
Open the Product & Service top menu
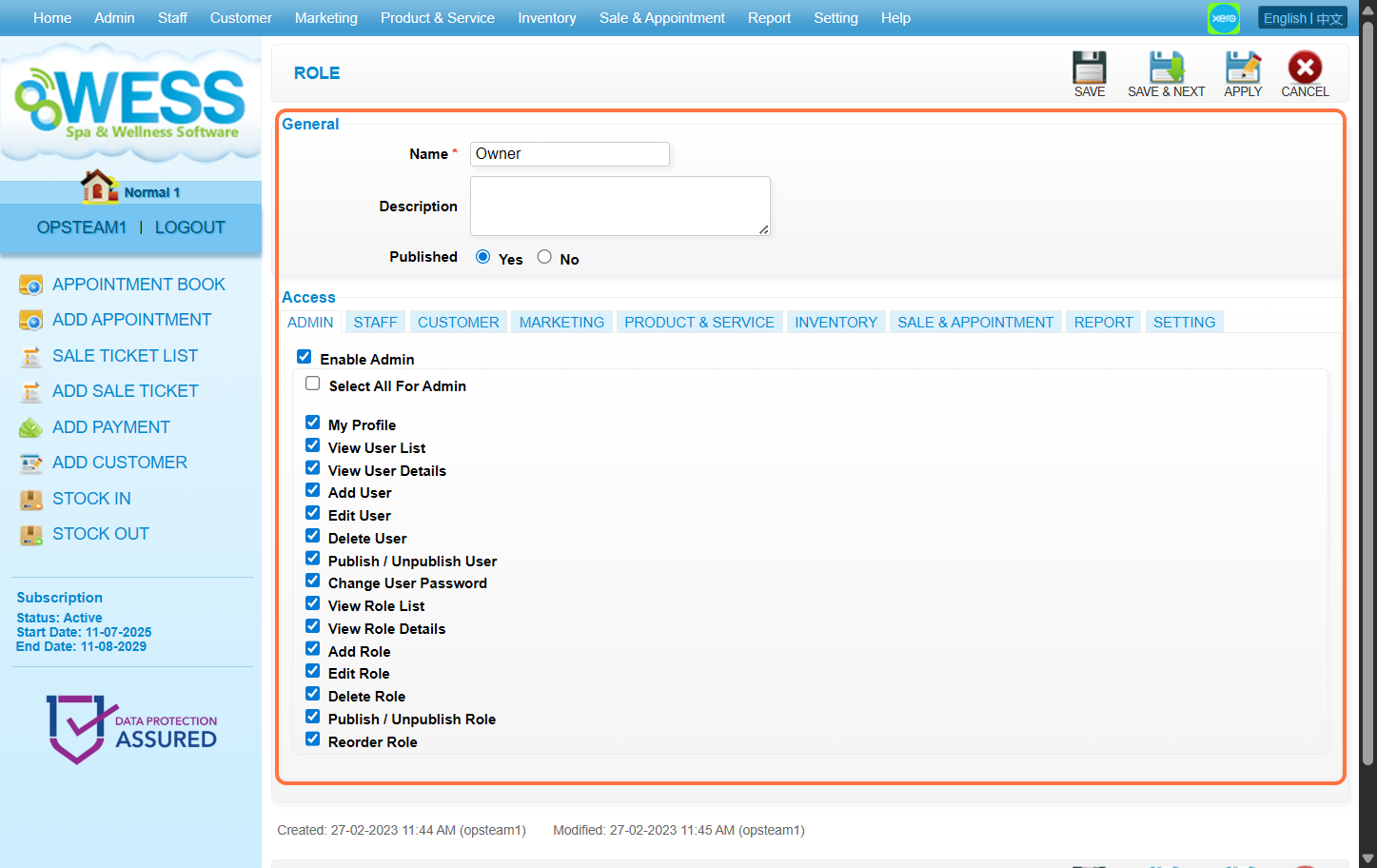[437, 18]
